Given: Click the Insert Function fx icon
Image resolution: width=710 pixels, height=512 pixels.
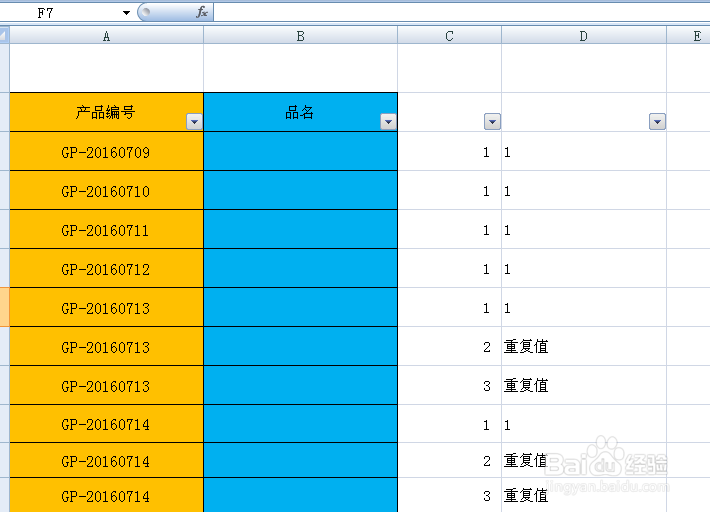Looking at the screenshot, I should 202,12.
